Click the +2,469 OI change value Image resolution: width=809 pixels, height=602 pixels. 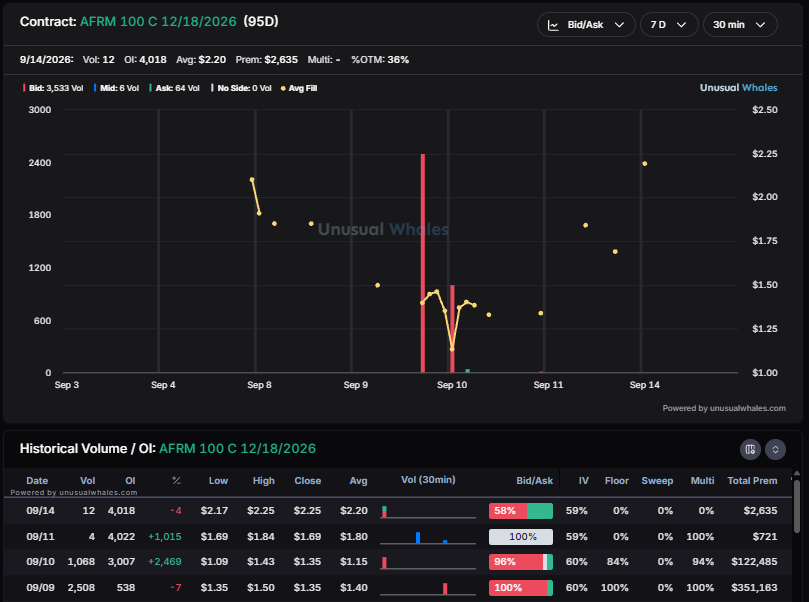(x=165, y=562)
